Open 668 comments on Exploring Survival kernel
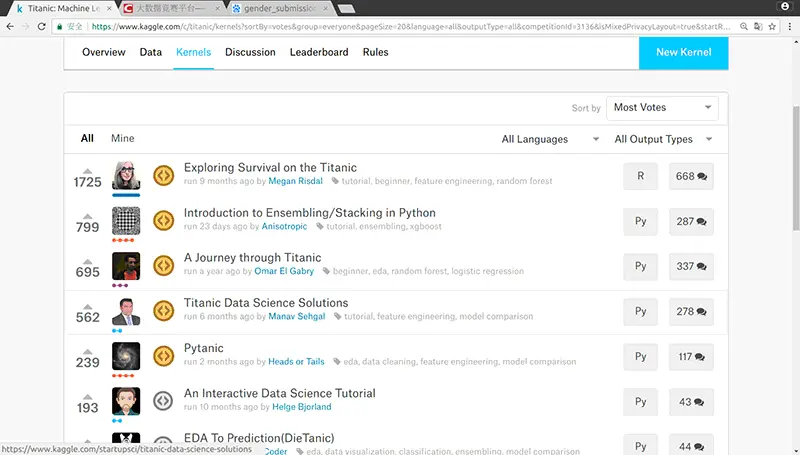Image resolution: width=800 pixels, height=455 pixels. point(691,176)
